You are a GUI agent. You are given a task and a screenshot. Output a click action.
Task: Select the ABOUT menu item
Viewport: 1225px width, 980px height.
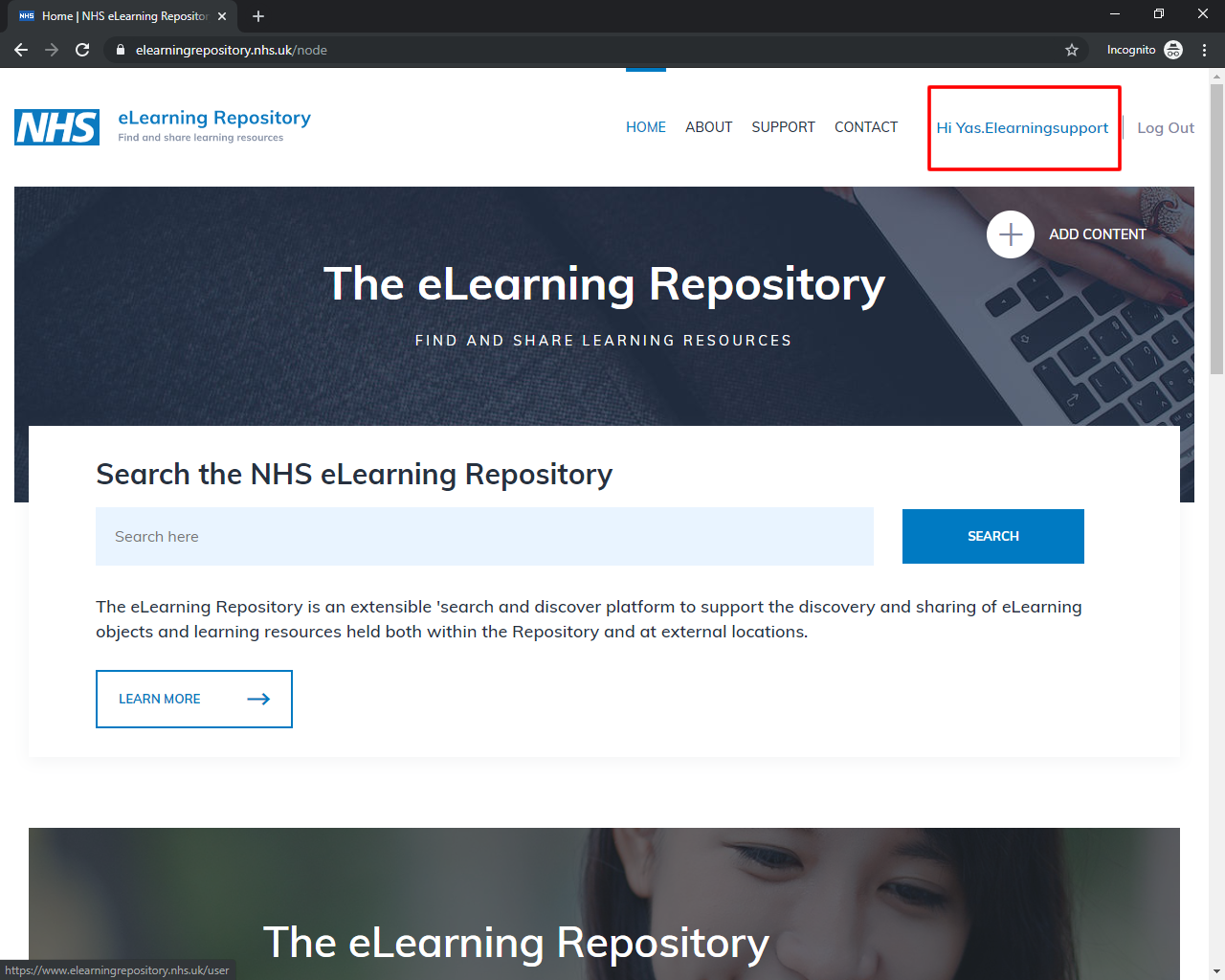pyautogui.click(x=708, y=126)
